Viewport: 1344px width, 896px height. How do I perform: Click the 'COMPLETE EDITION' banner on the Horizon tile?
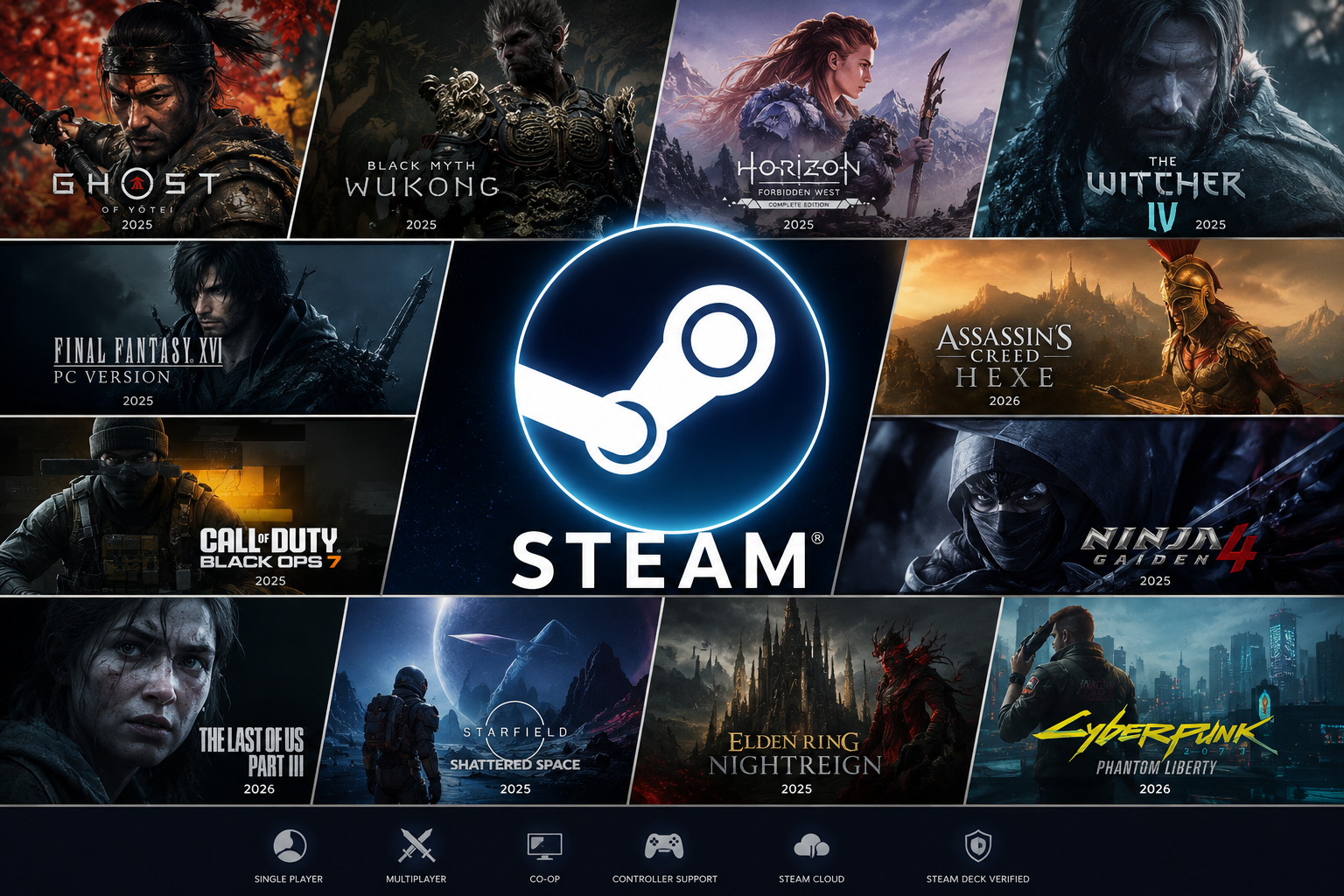(x=798, y=205)
